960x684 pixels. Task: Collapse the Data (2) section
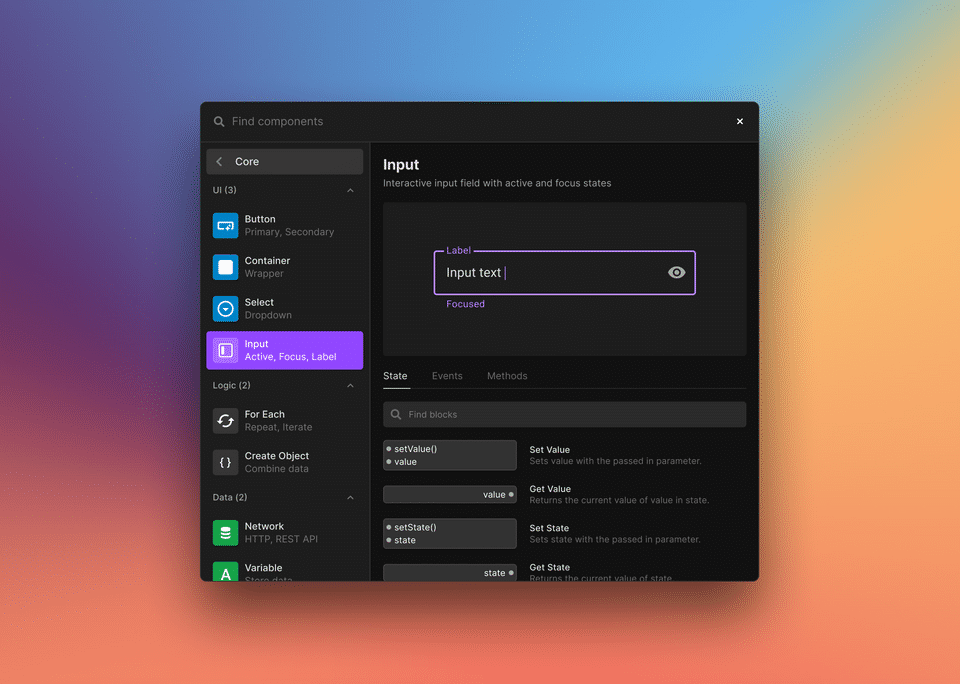pos(350,498)
